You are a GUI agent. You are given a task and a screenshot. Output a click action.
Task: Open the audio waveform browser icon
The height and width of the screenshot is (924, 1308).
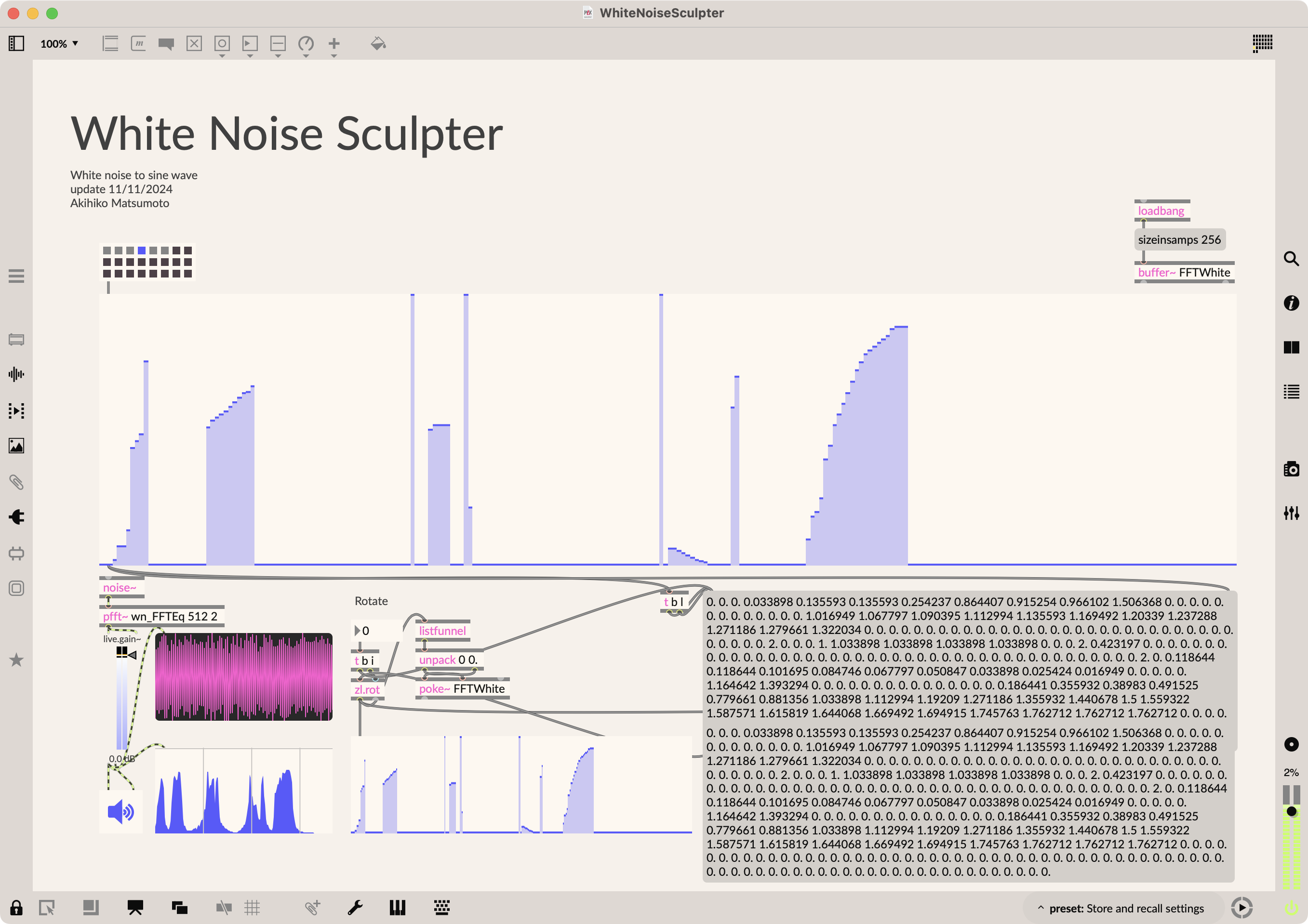pos(16,374)
